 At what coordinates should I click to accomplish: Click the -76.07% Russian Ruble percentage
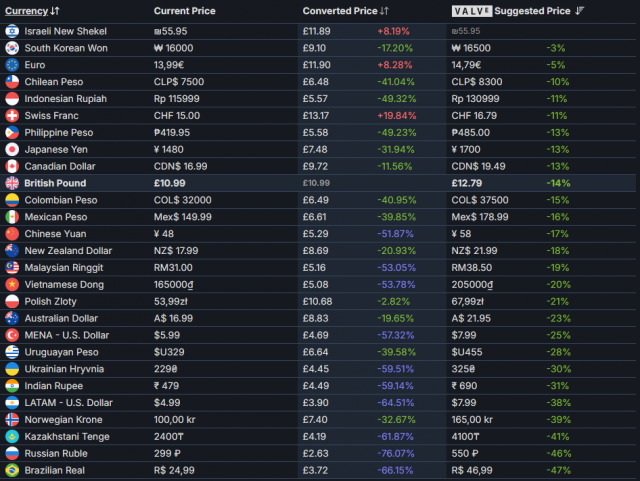coord(398,453)
